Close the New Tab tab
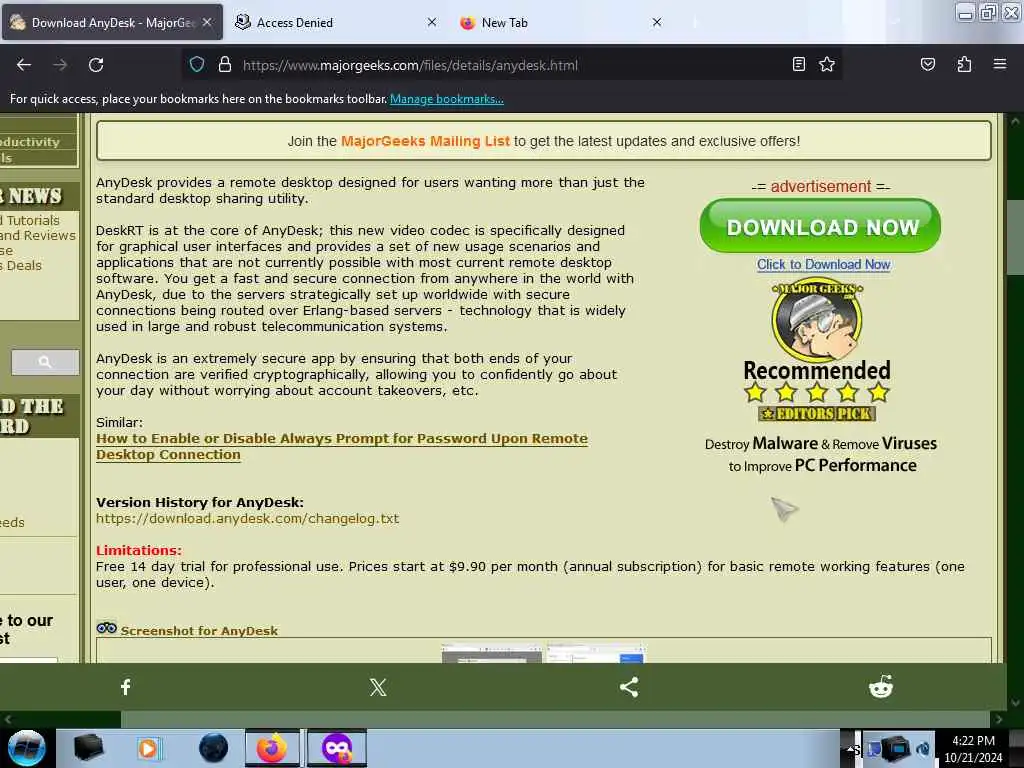 coord(657,22)
